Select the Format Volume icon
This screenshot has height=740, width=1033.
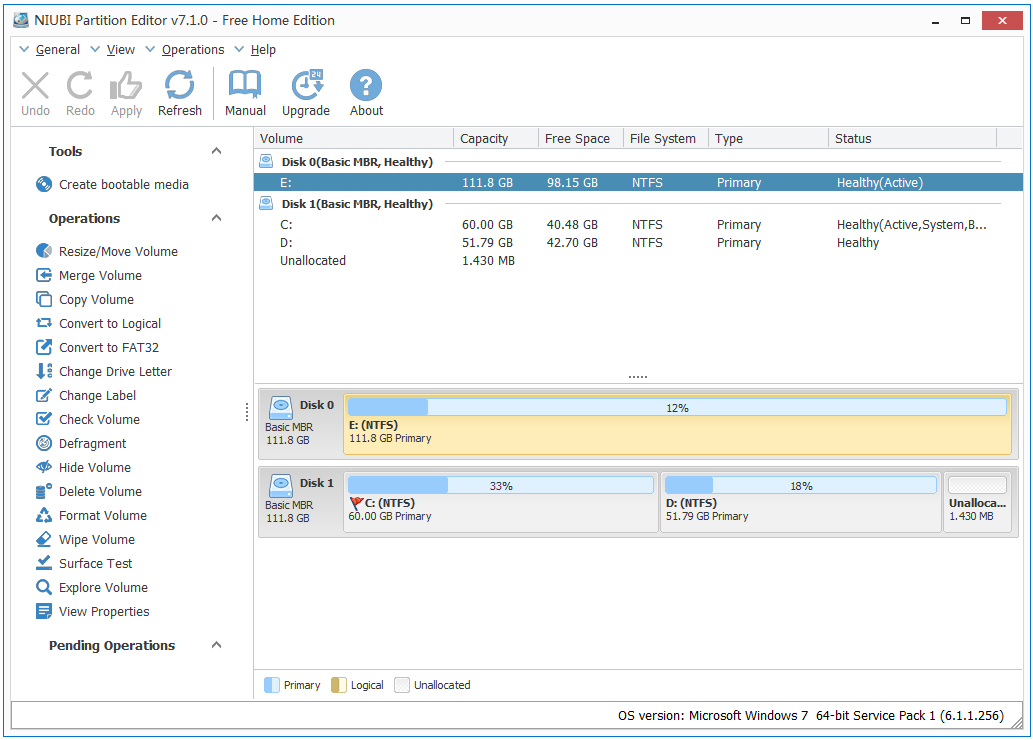point(44,515)
